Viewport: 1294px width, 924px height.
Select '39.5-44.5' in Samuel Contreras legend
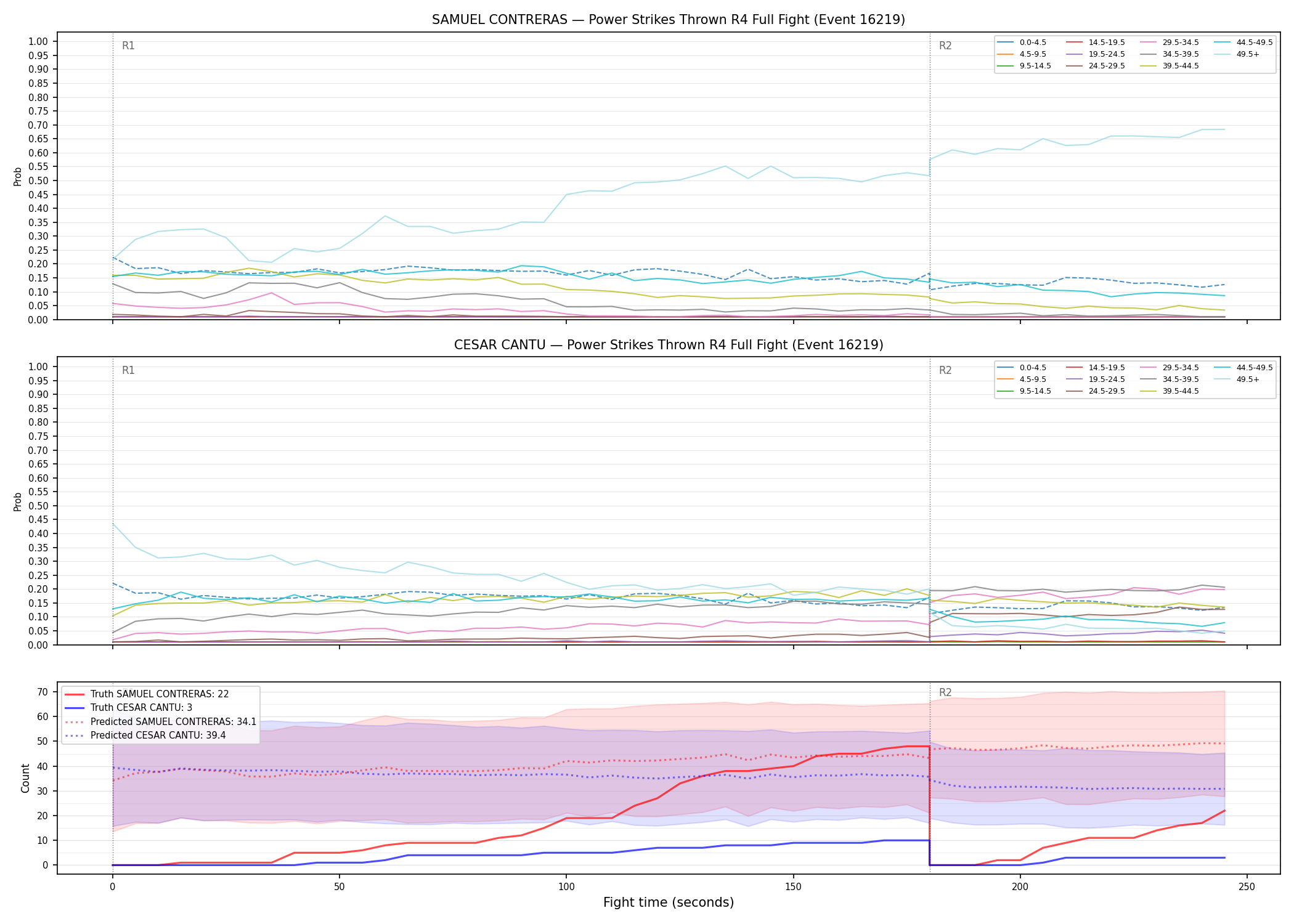[x=1171, y=66]
